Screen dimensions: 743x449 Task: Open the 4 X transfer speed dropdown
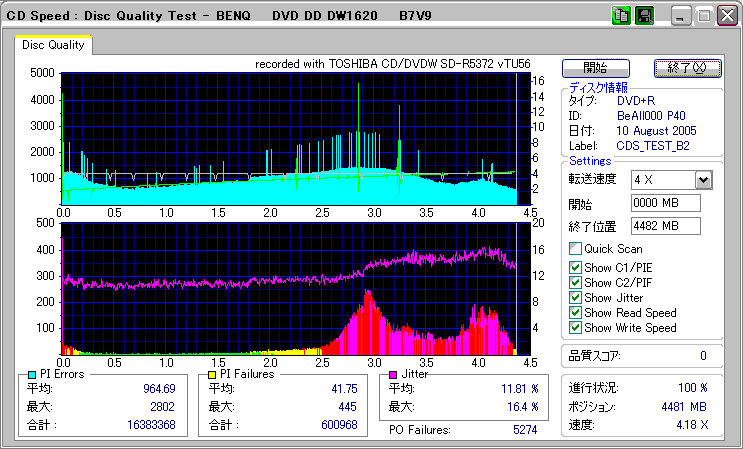(702, 180)
